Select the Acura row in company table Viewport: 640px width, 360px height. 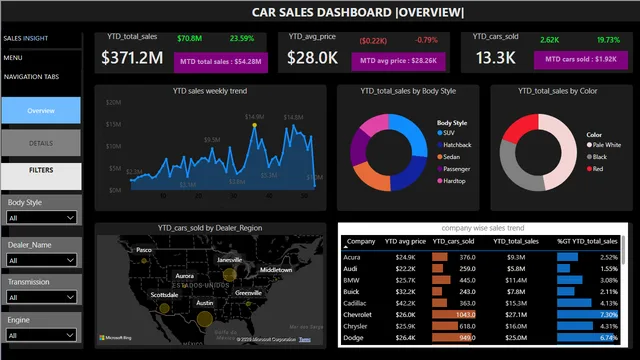coord(480,257)
